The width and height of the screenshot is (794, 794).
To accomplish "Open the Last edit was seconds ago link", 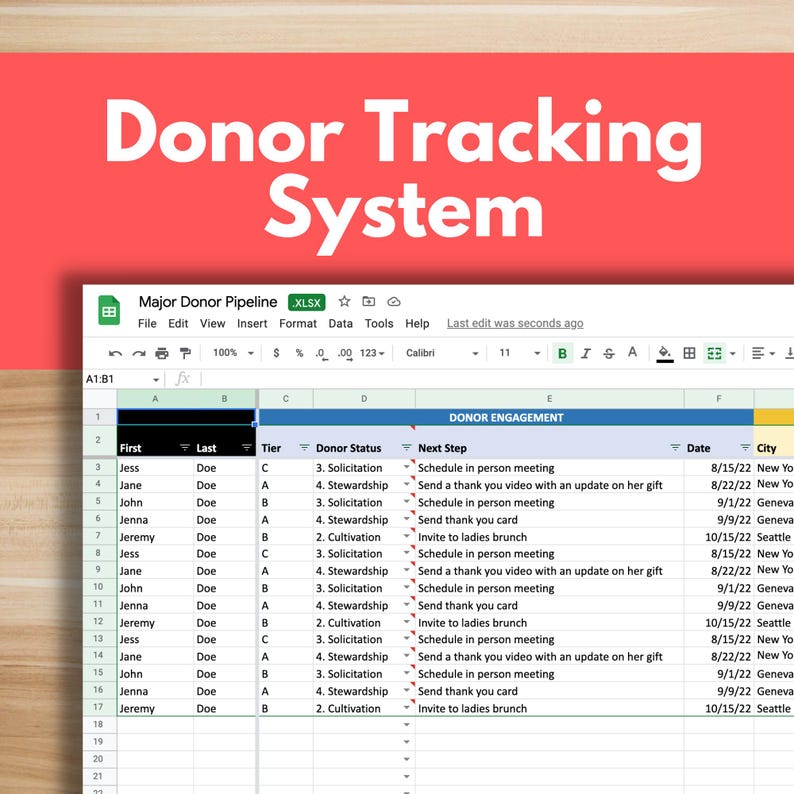I will point(515,324).
